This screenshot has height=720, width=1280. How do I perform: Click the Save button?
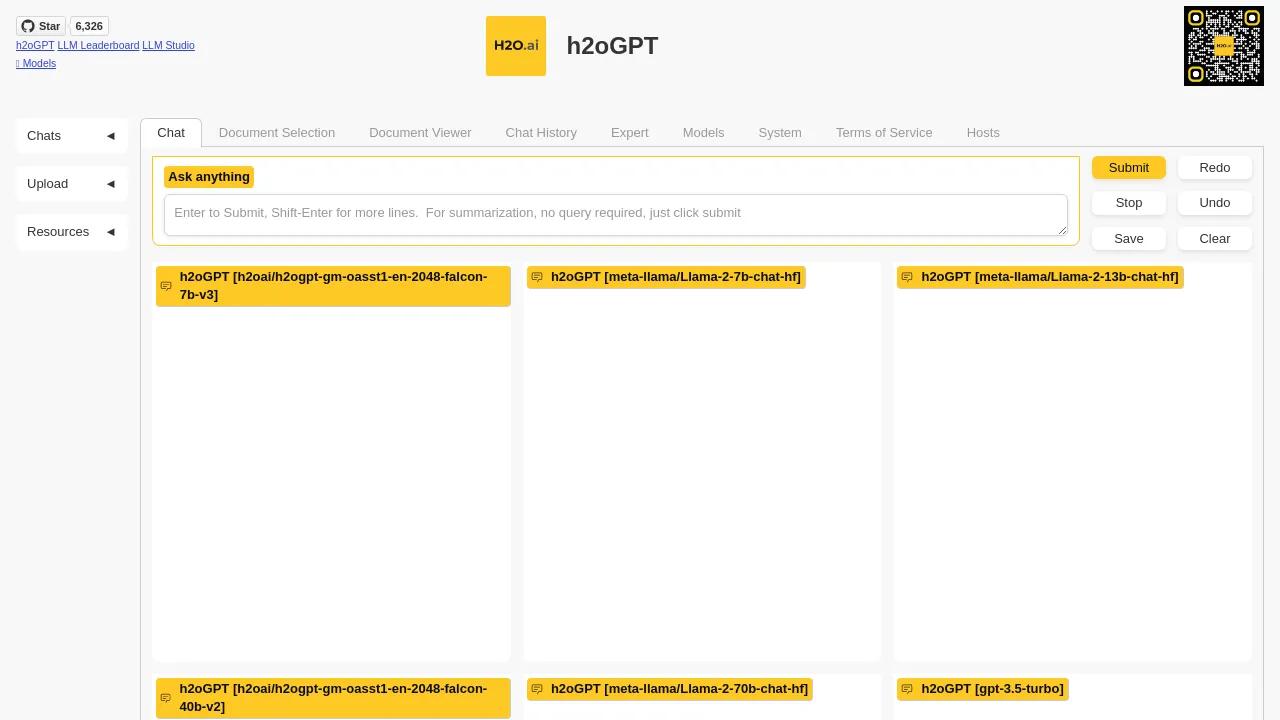click(x=1129, y=239)
